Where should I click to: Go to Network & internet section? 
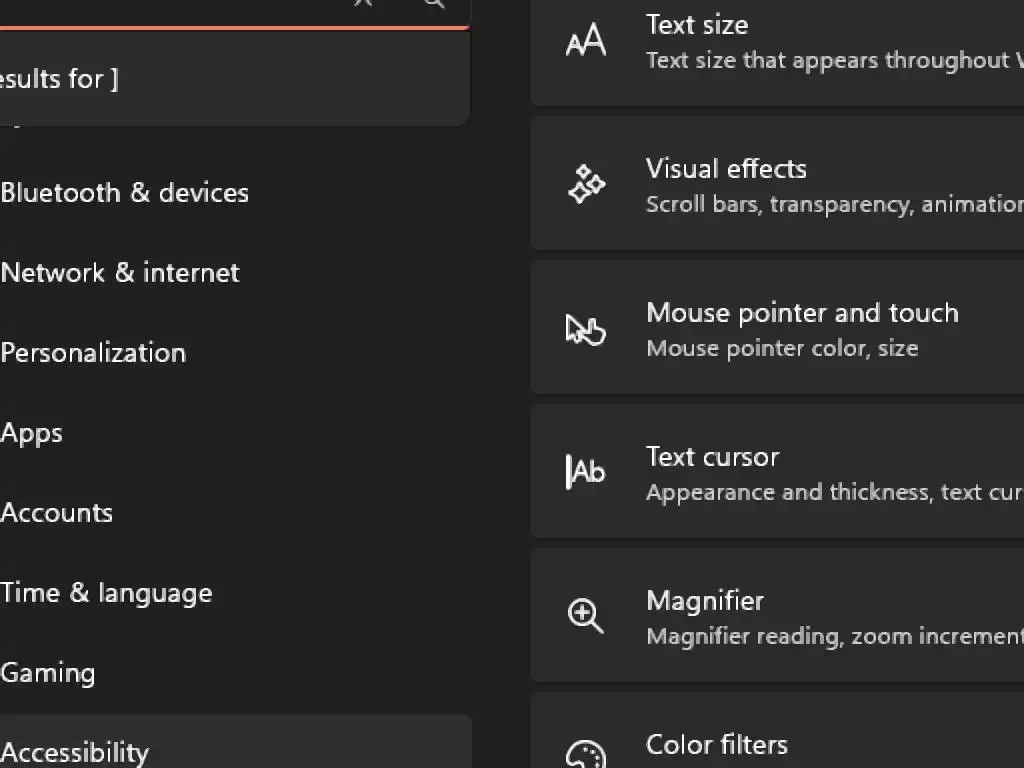click(120, 273)
